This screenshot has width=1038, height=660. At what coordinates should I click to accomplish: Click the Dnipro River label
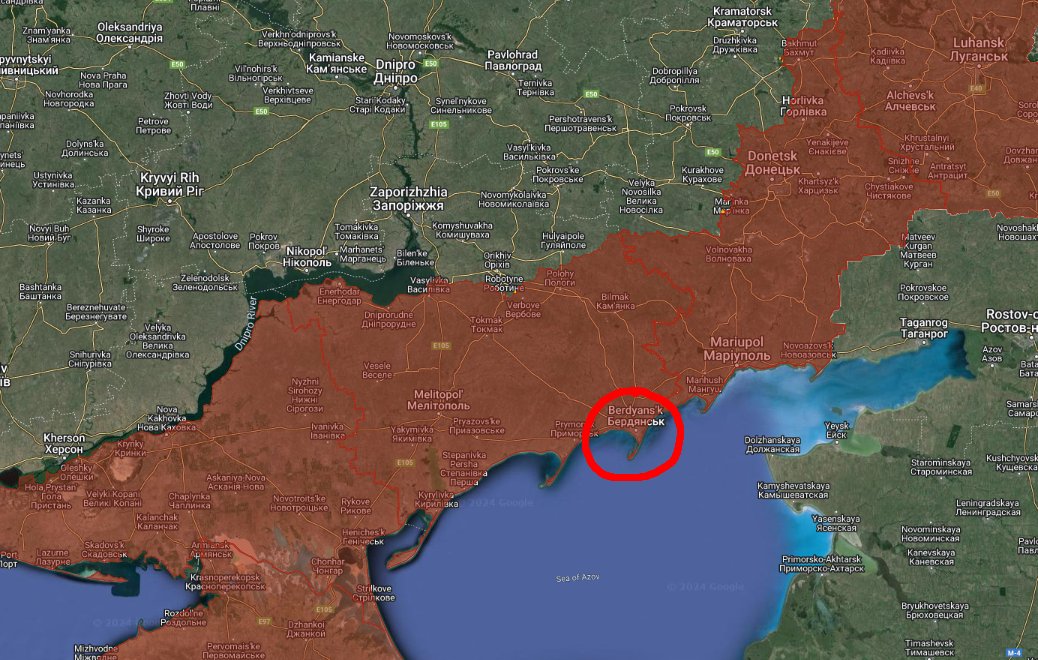pos(245,324)
